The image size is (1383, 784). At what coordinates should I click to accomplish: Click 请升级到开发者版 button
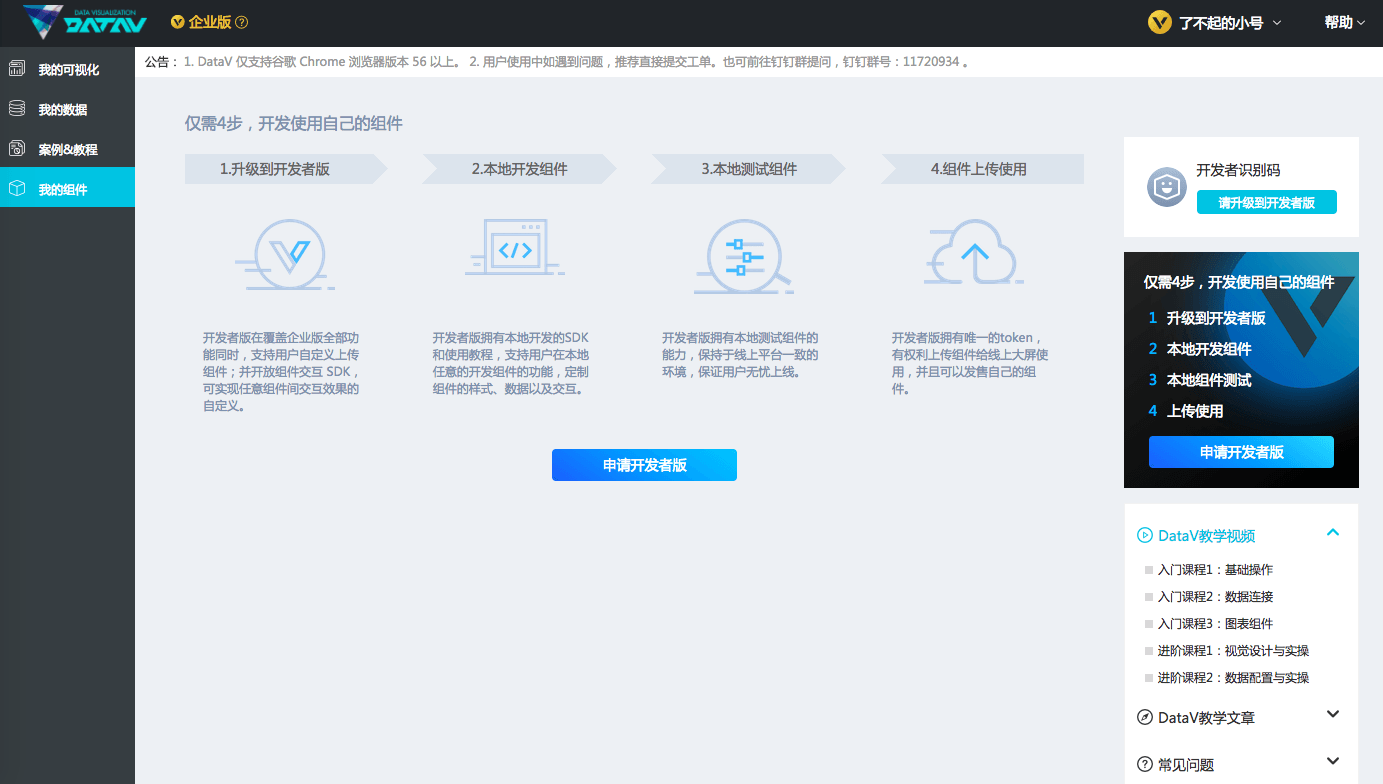tap(1266, 202)
